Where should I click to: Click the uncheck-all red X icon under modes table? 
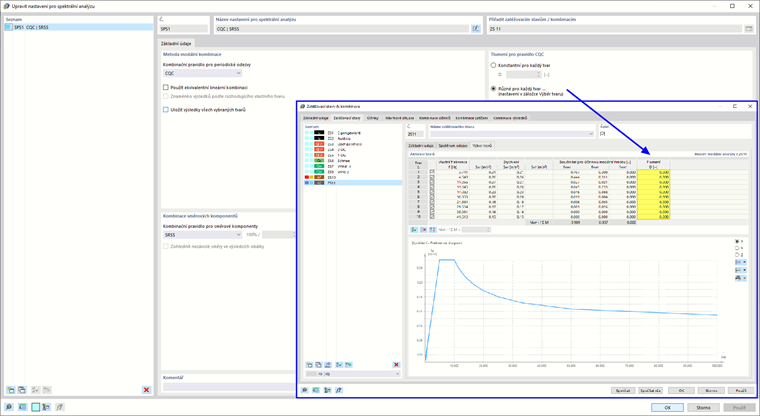(424, 229)
